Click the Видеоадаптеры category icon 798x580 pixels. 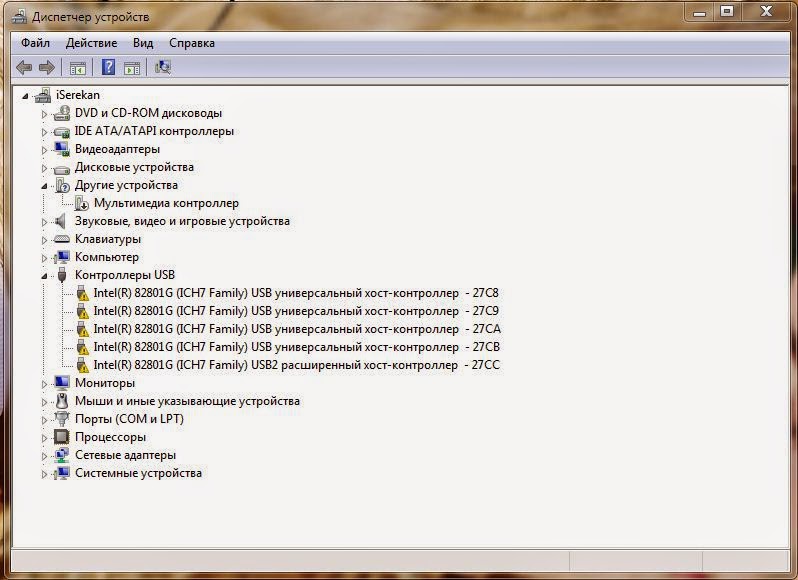pos(62,149)
